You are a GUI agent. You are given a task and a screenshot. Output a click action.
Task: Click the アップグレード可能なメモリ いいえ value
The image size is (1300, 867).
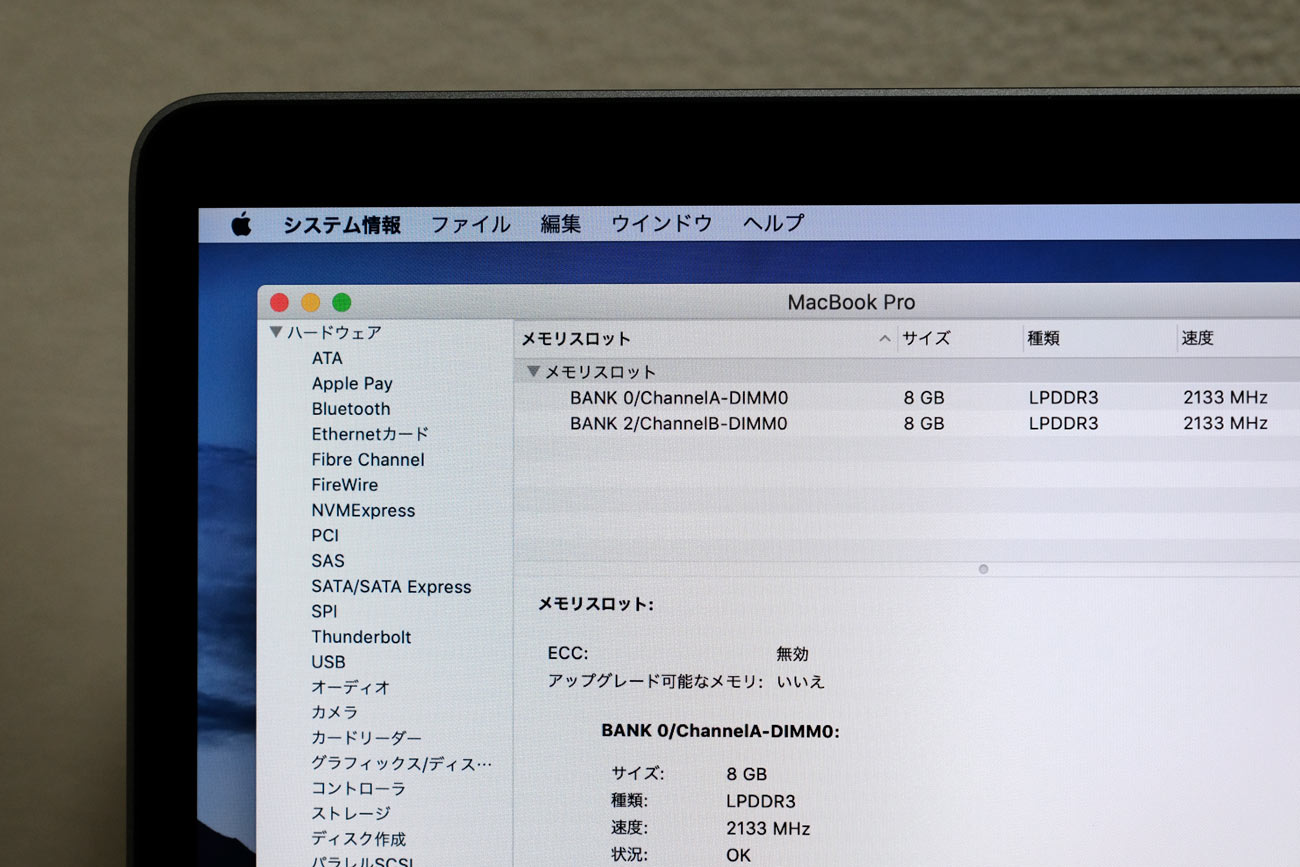click(x=801, y=682)
